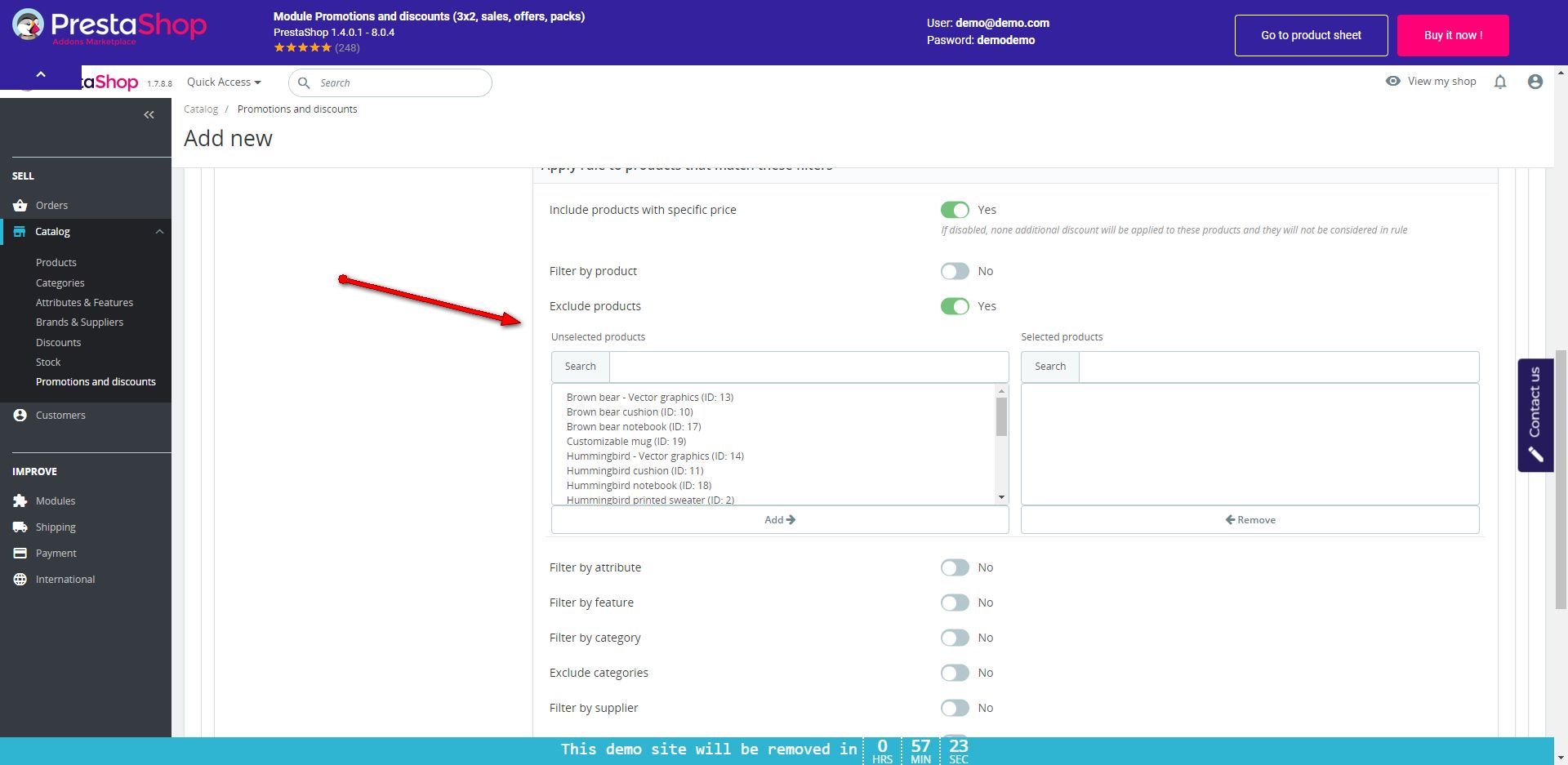Click the unselected products search field

[x=808, y=367]
